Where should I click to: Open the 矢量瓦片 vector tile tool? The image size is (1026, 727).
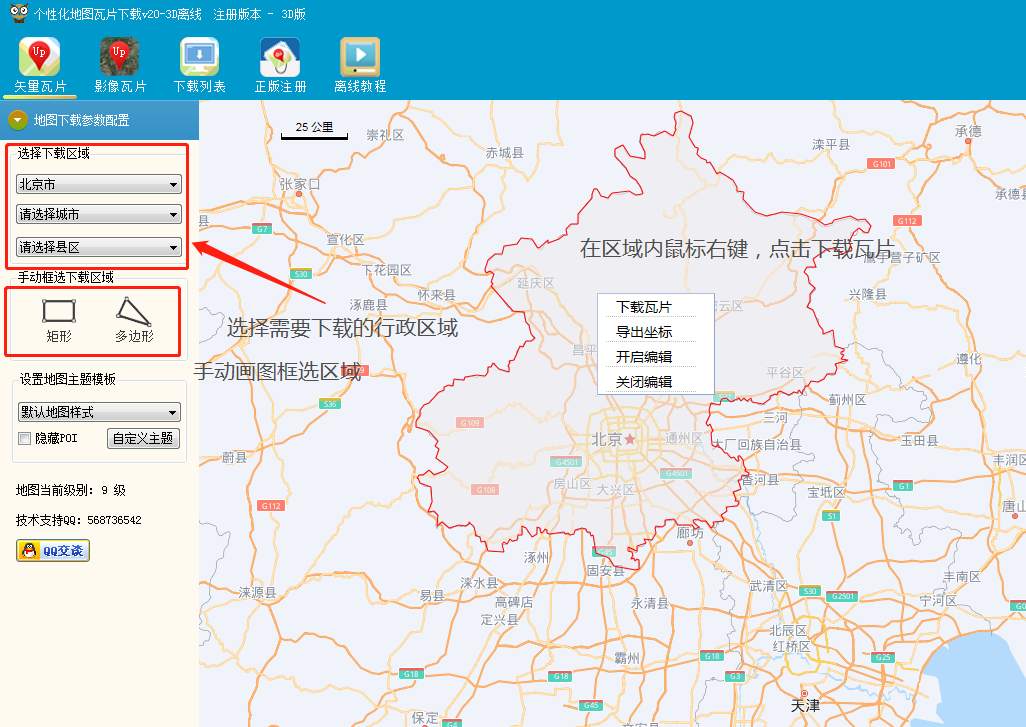(x=40, y=65)
